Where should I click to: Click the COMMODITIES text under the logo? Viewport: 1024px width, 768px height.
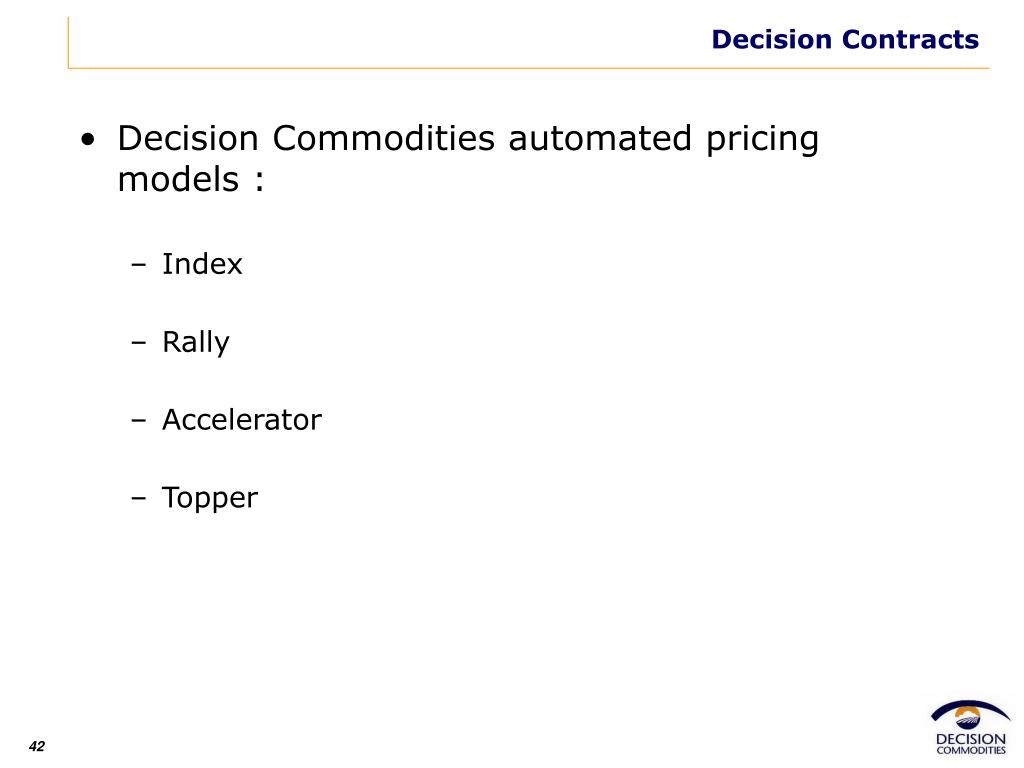point(970,750)
